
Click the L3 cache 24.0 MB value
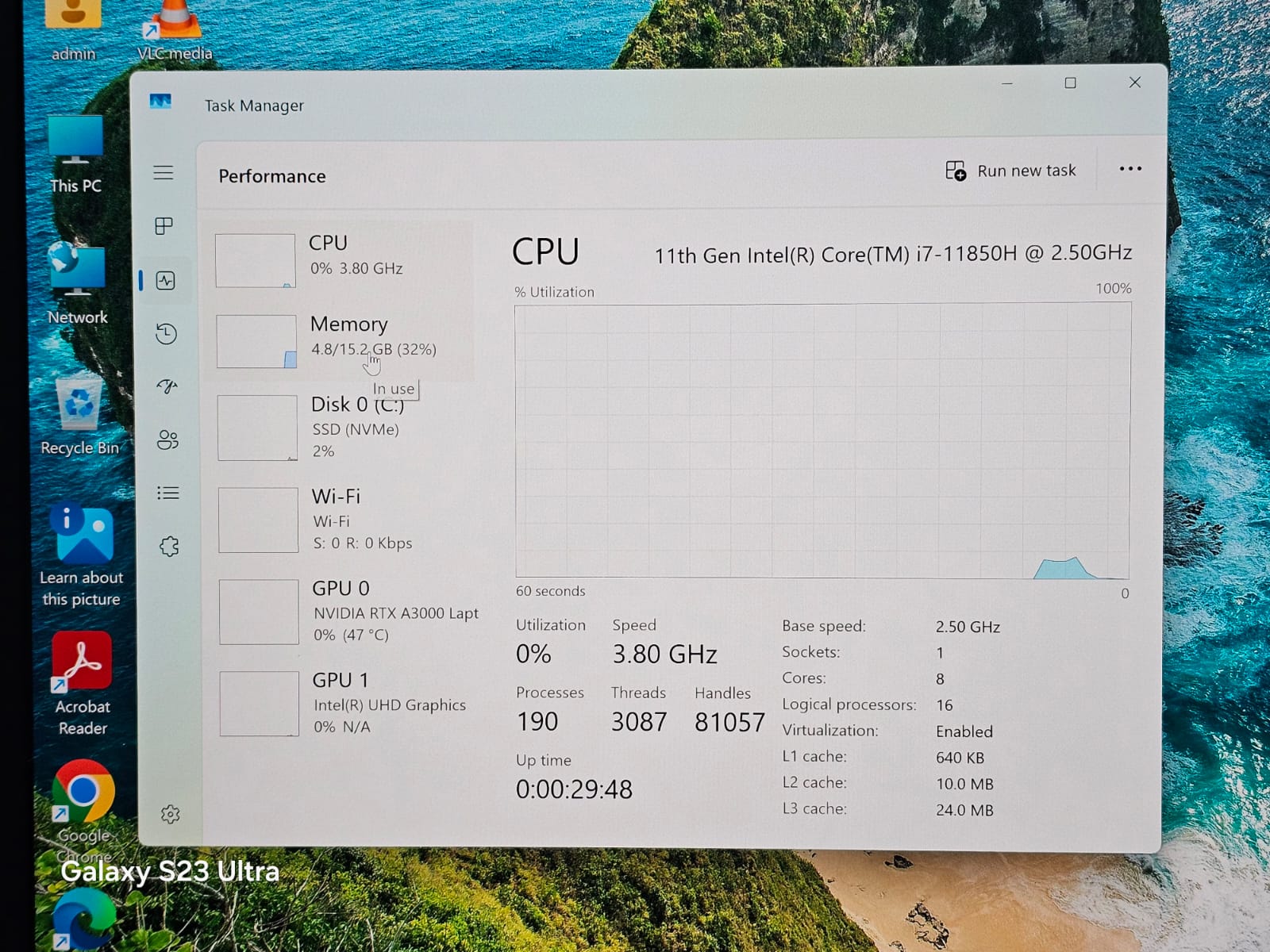coord(964,810)
